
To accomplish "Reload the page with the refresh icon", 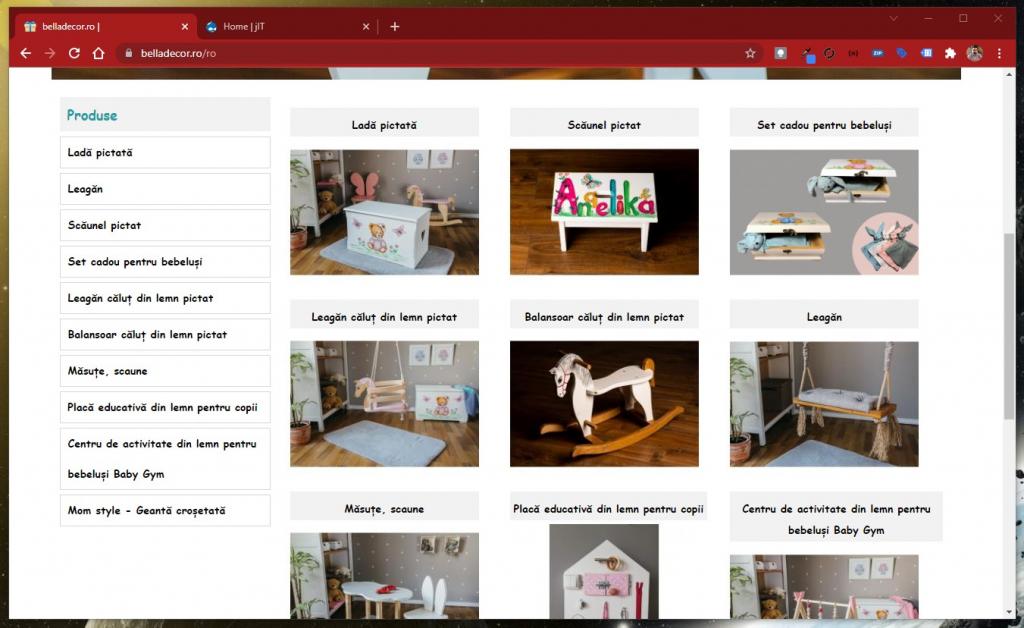I will coord(74,53).
